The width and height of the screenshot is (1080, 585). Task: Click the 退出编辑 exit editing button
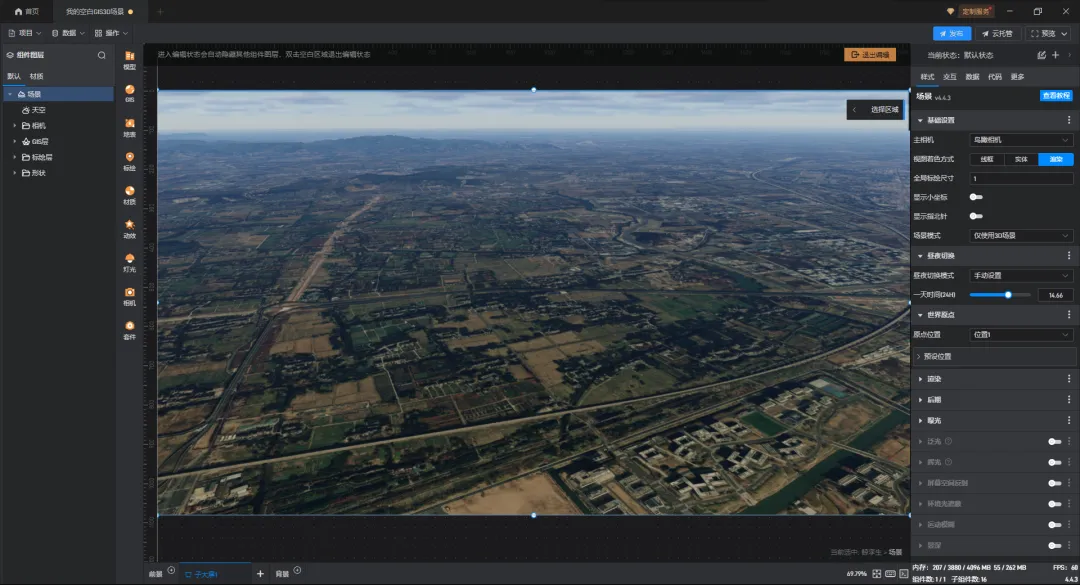(x=870, y=54)
